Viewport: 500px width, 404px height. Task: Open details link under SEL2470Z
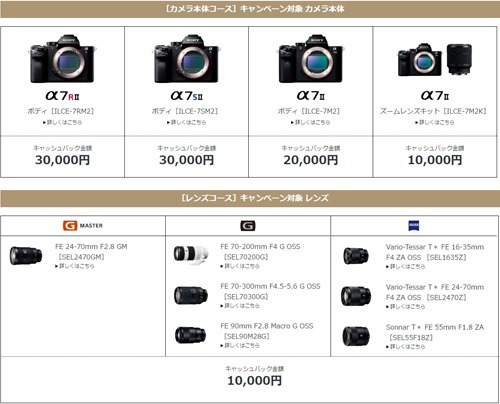click(x=406, y=306)
